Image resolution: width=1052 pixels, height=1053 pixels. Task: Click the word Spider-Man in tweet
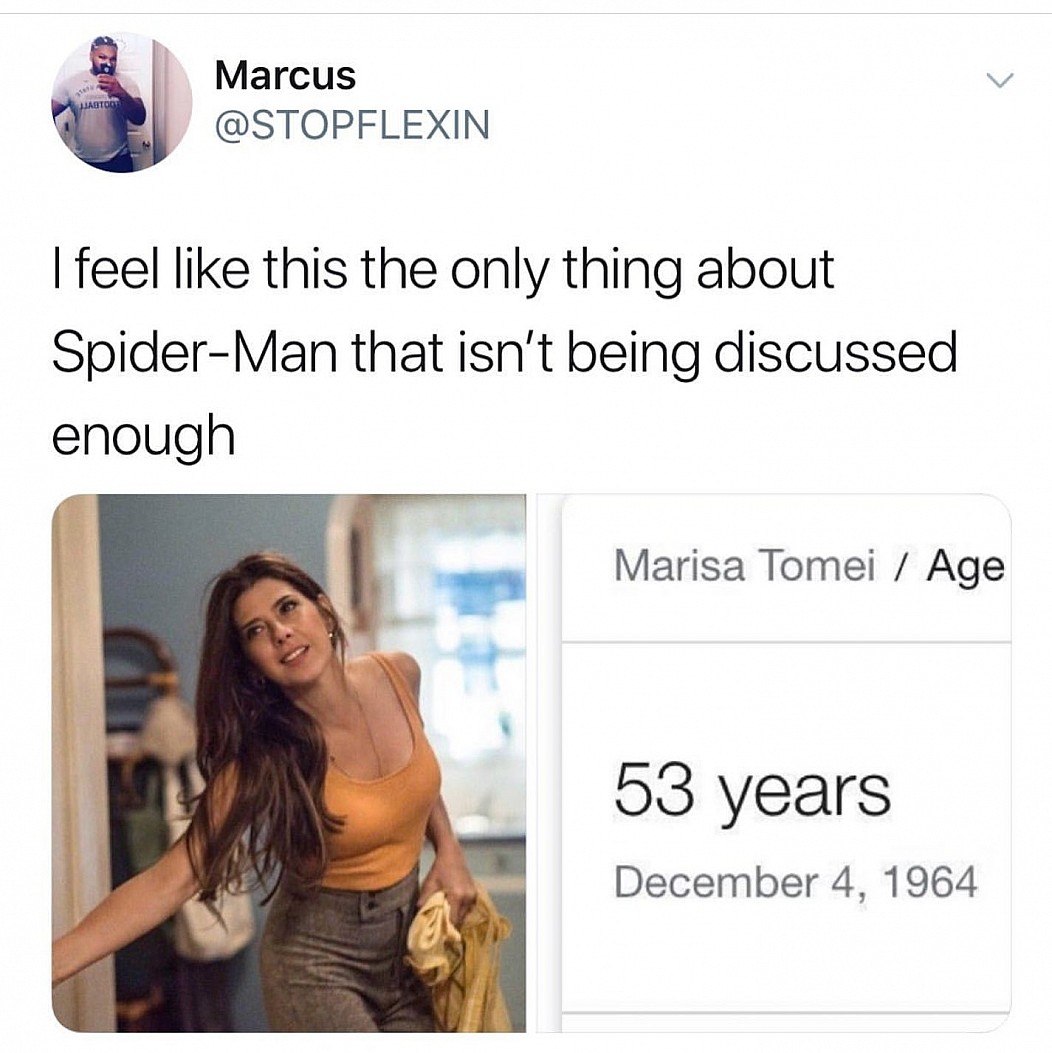[x=195, y=353]
